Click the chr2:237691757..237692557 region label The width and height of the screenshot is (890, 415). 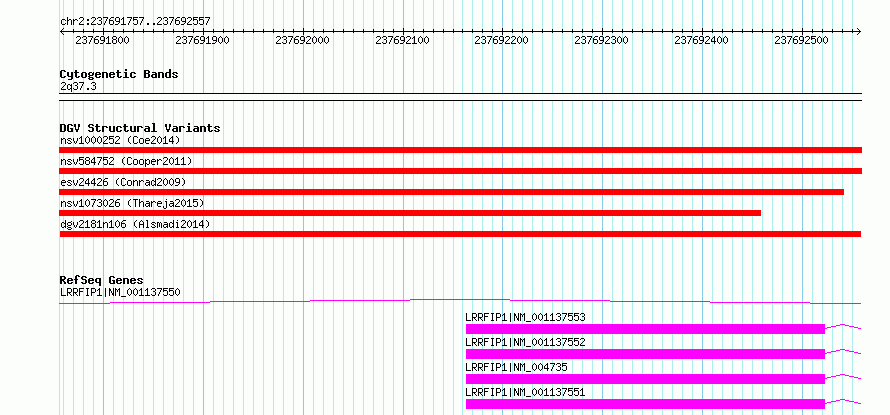tap(135, 21)
